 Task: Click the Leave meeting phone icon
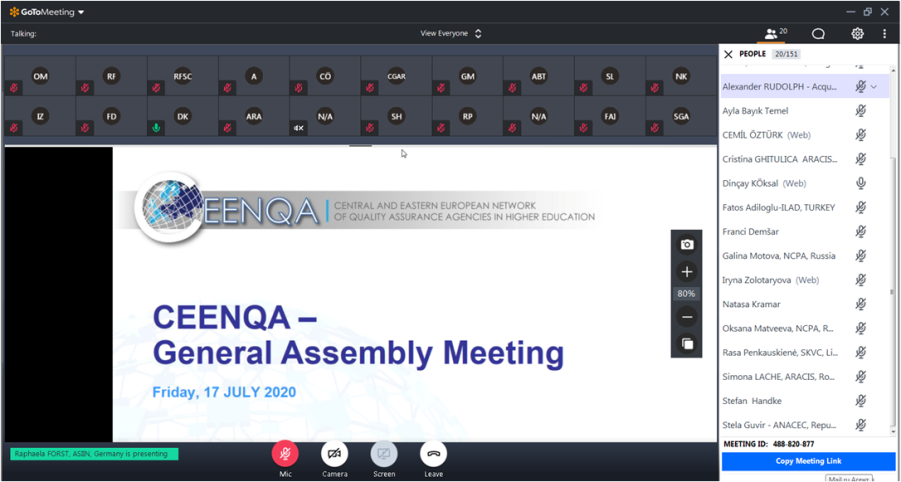click(x=433, y=453)
